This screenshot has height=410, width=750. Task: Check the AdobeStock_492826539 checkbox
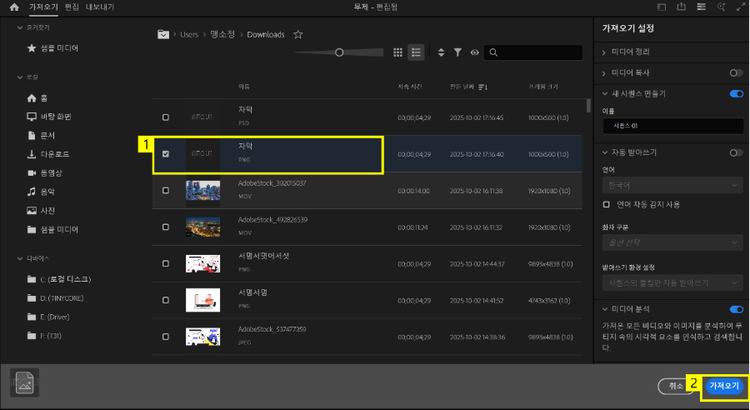tap(165, 227)
